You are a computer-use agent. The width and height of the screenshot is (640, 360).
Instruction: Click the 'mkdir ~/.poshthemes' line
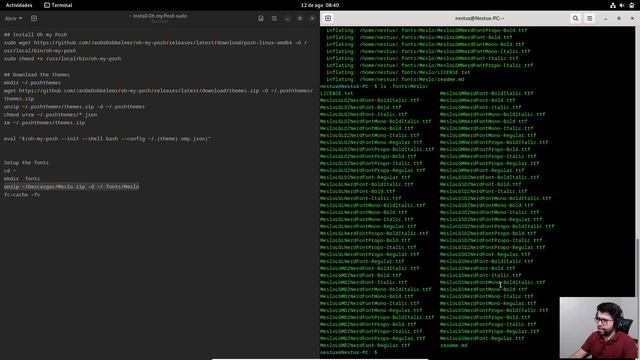click(x=32, y=83)
